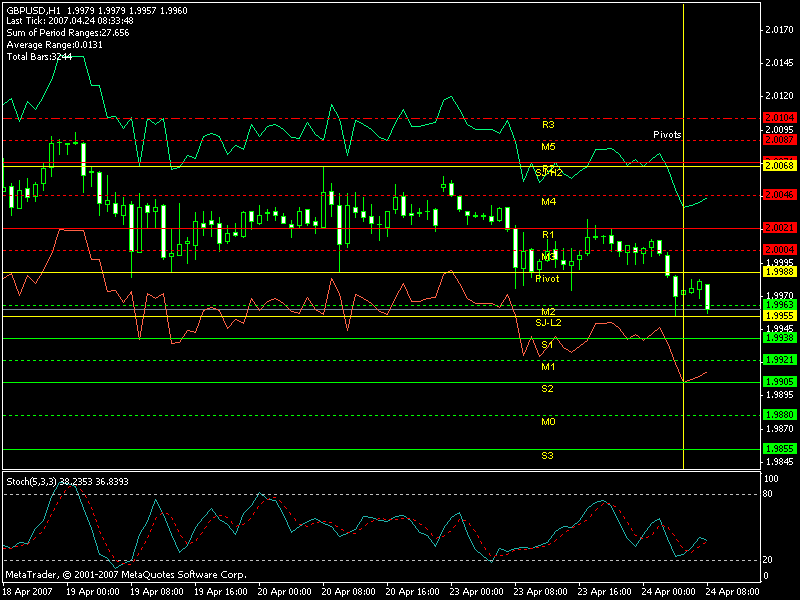
Task: Select the S3 support label
Action: 548,455
